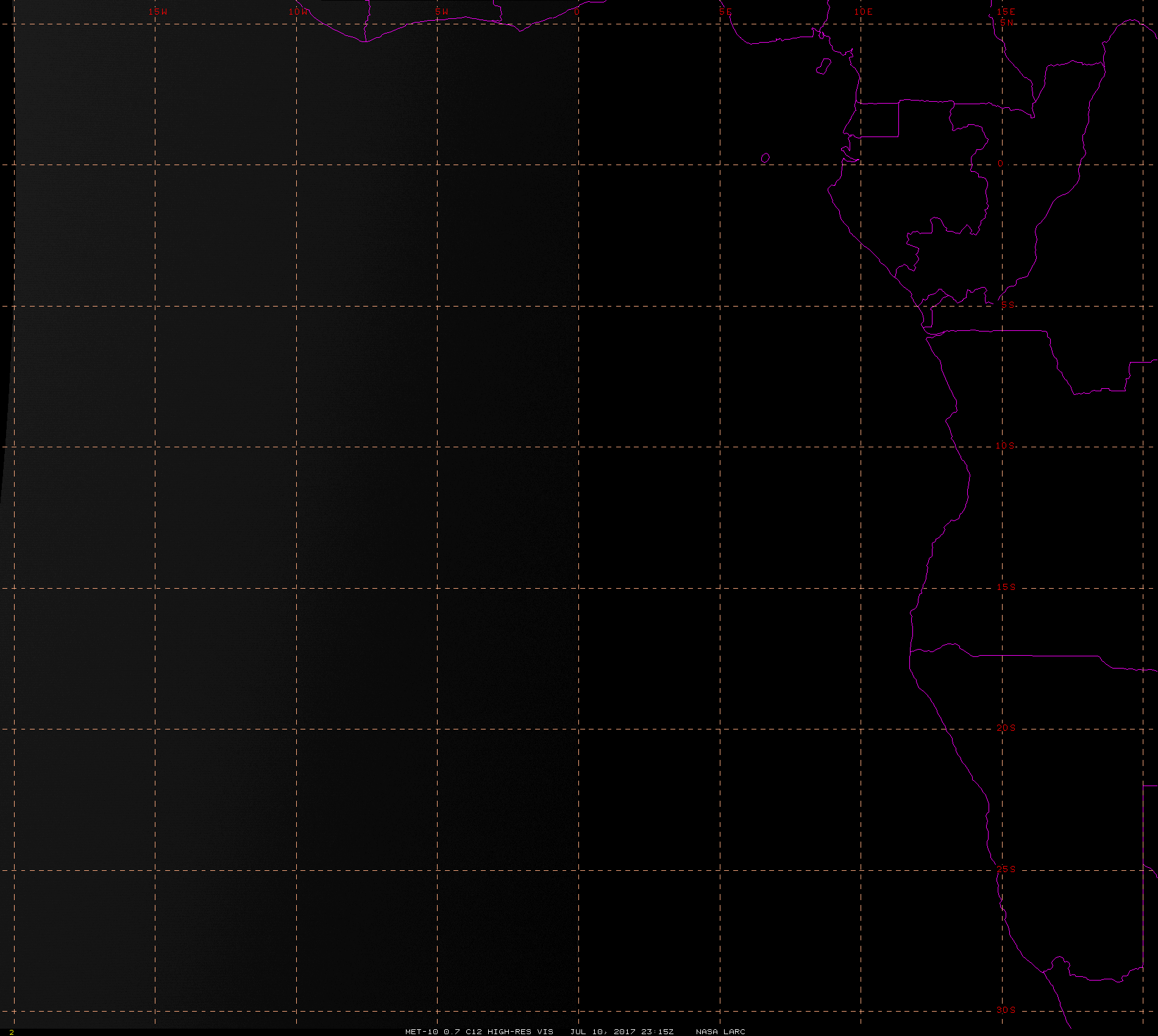Select the 25S latitude label
The image size is (1158, 1036).
click(1006, 869)
